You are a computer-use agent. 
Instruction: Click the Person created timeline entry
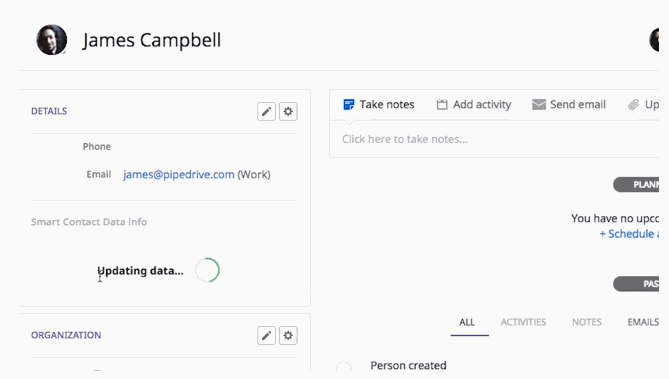[x=408, y=365]
